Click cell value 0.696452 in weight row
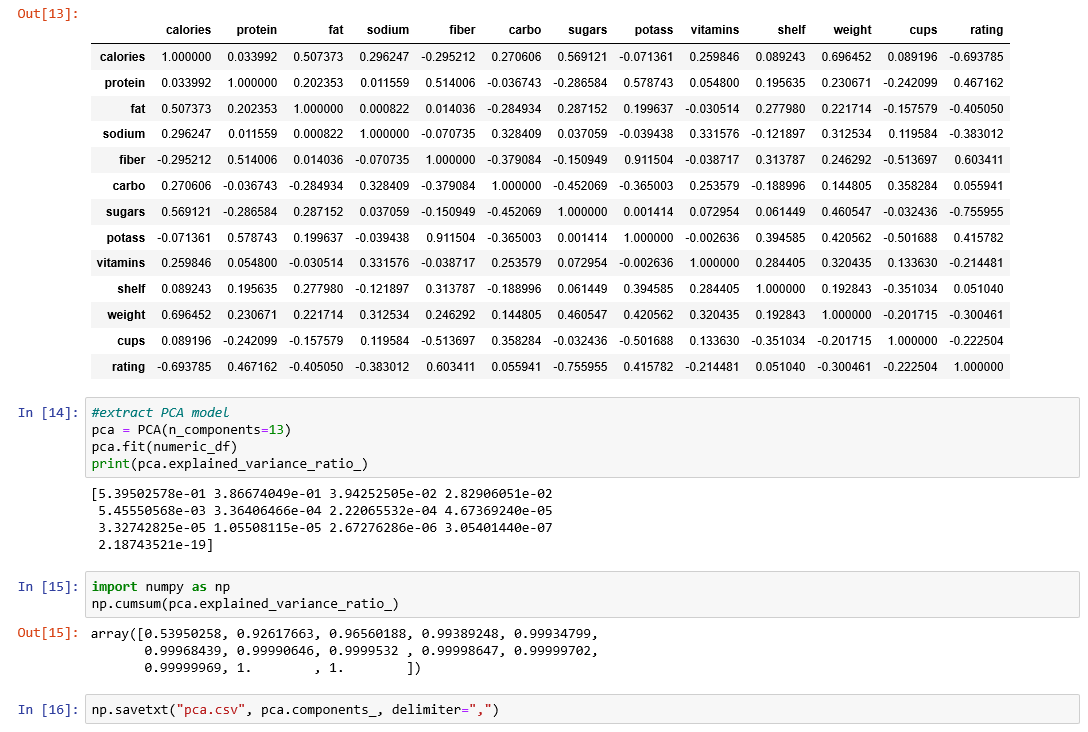 click(x=186, y=315)
